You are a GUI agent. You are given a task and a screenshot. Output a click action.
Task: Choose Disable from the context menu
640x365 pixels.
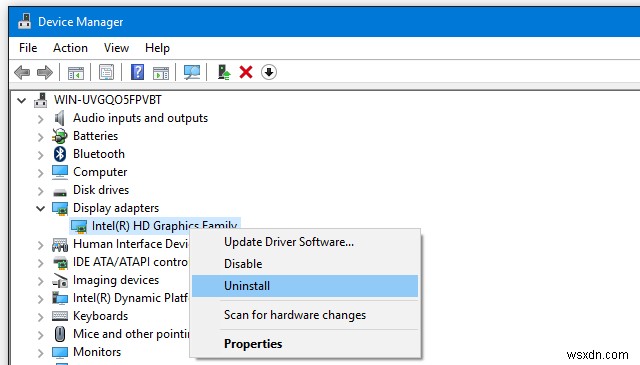tap(305, 264)
